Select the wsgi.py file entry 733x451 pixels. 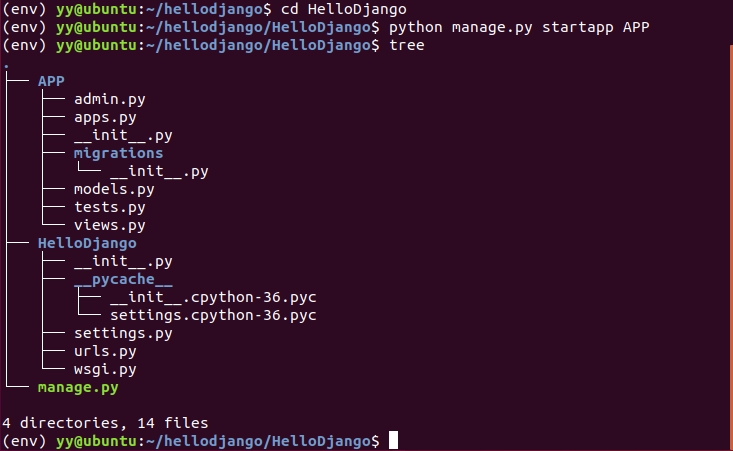pyautogui.click(x=105, y=369)
